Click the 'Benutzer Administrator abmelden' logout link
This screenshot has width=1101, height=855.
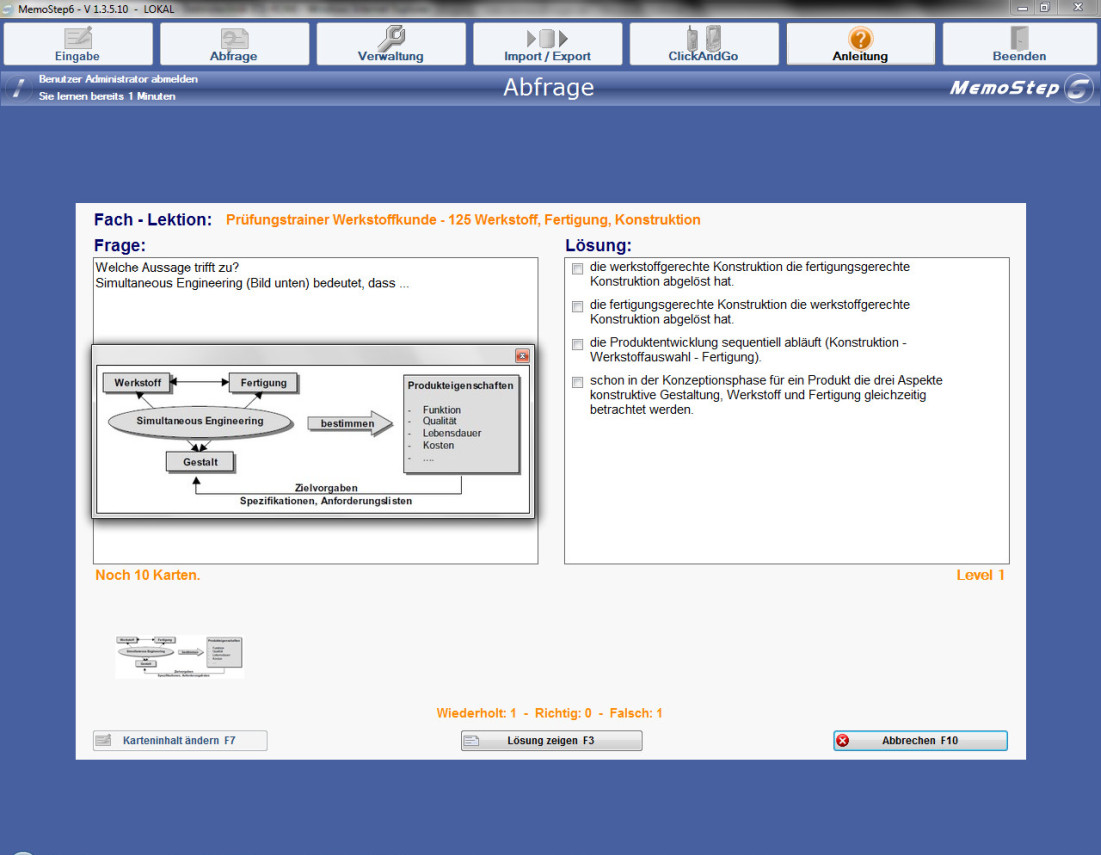118,79
